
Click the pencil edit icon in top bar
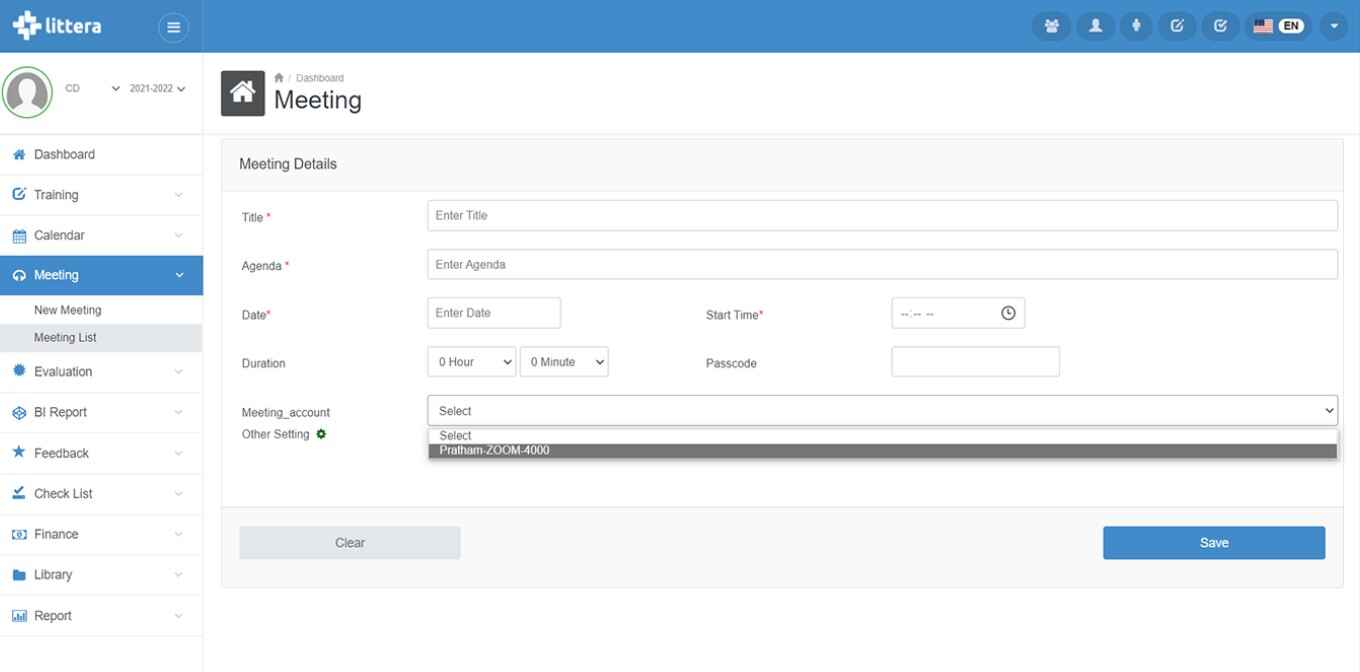pos(1177,27)
